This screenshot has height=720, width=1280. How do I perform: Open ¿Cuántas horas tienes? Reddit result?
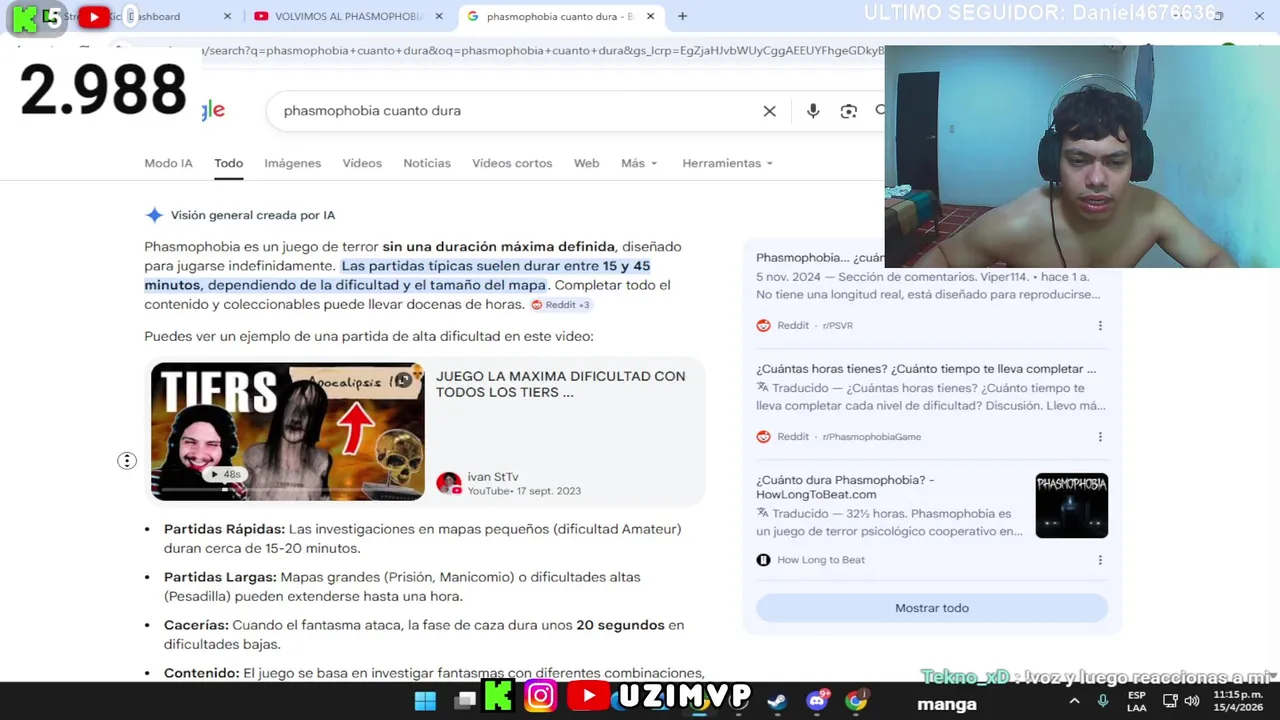926,369
